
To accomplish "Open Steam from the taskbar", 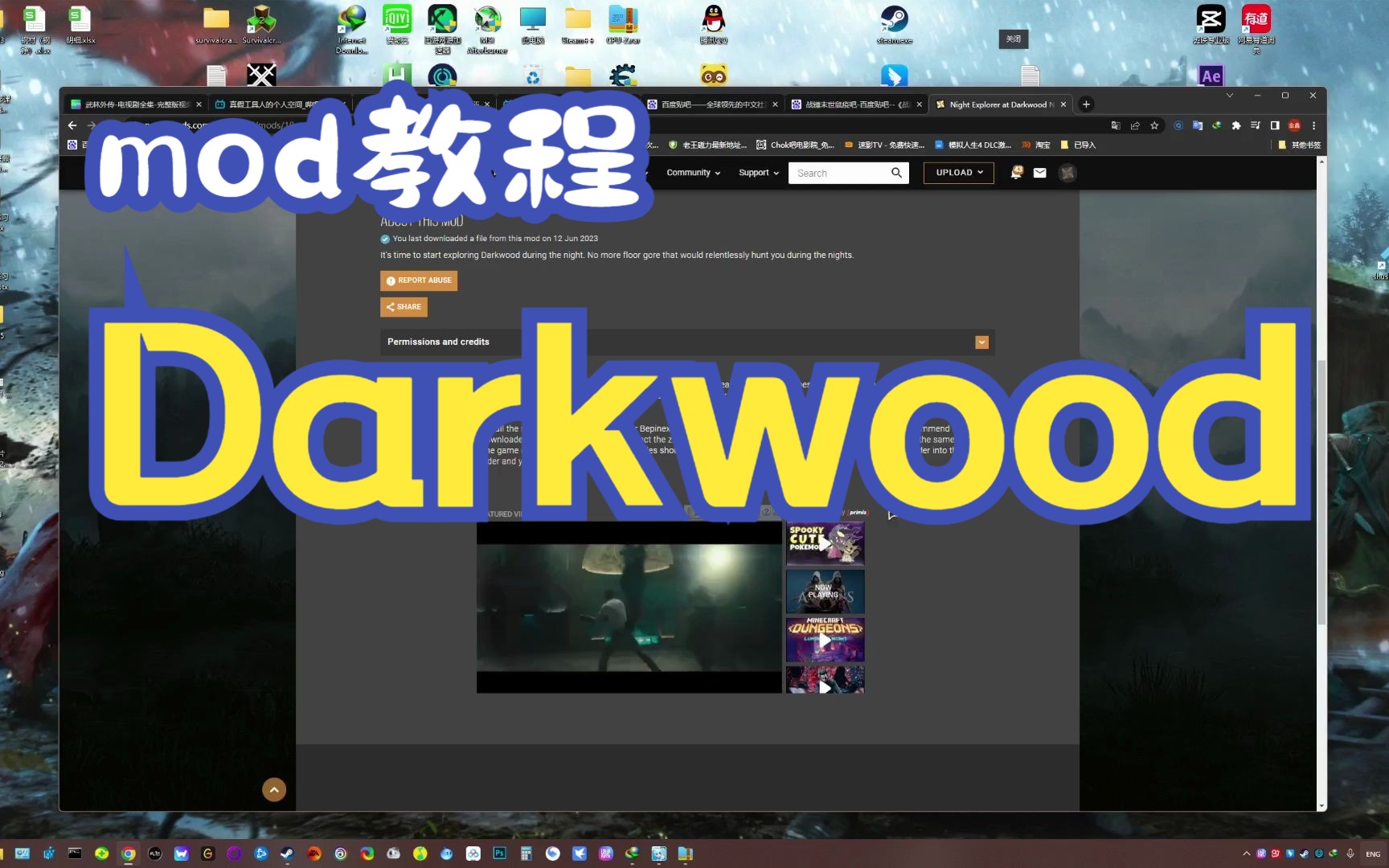I will click(287, 854).
